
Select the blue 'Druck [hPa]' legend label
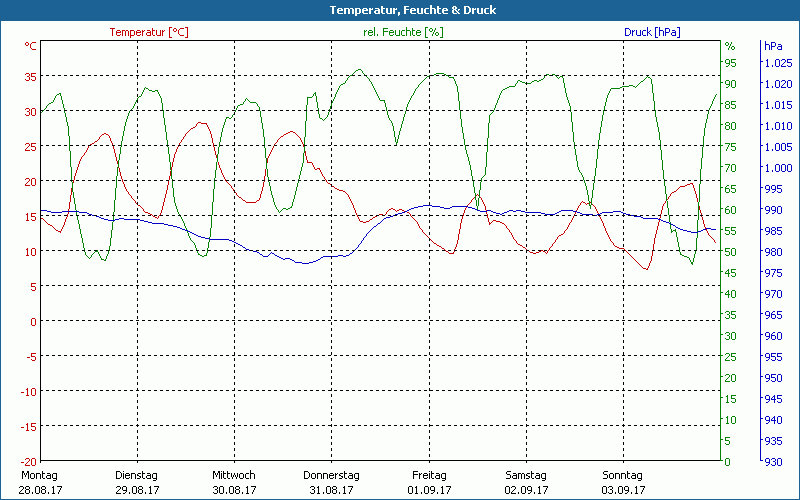pyautogui.click(x=652, y=32)
